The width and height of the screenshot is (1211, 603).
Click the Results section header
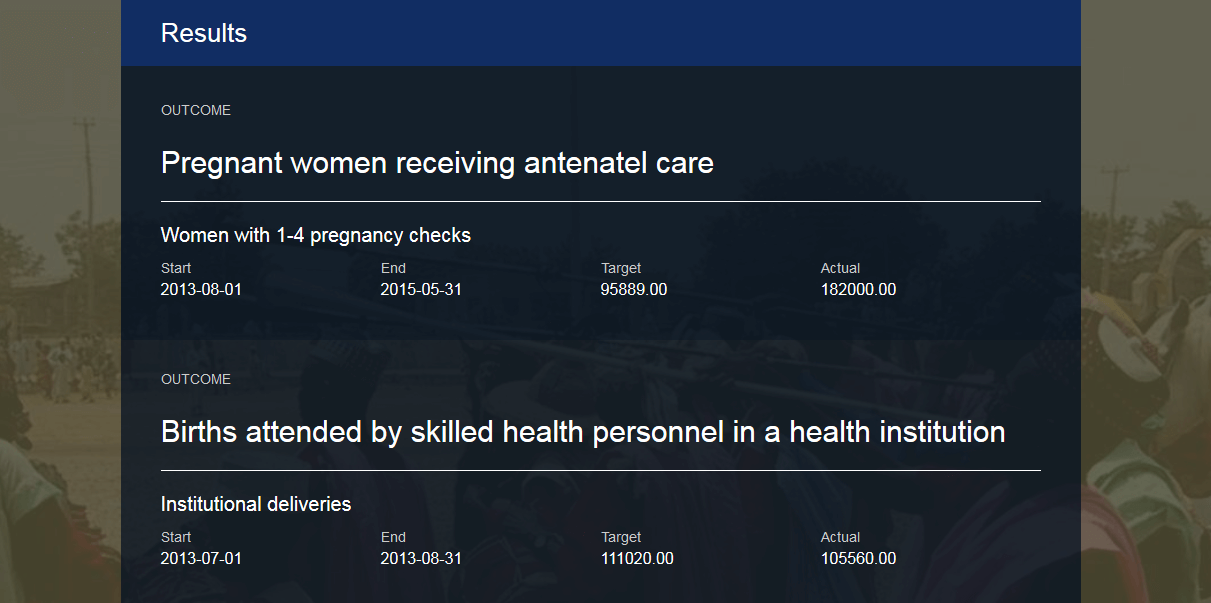(x=204, y=33)
